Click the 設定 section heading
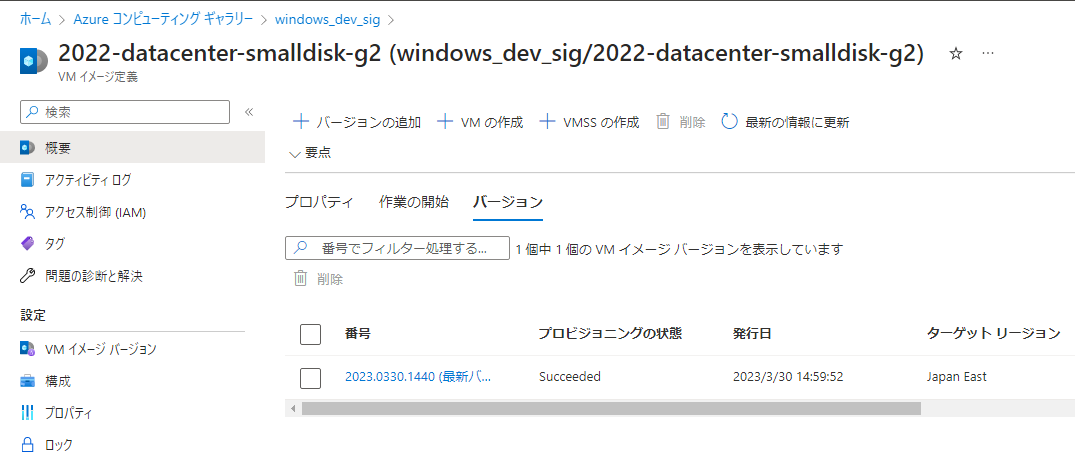The height and width of the screenshot is (463, 1075). (x=33, y=316)
